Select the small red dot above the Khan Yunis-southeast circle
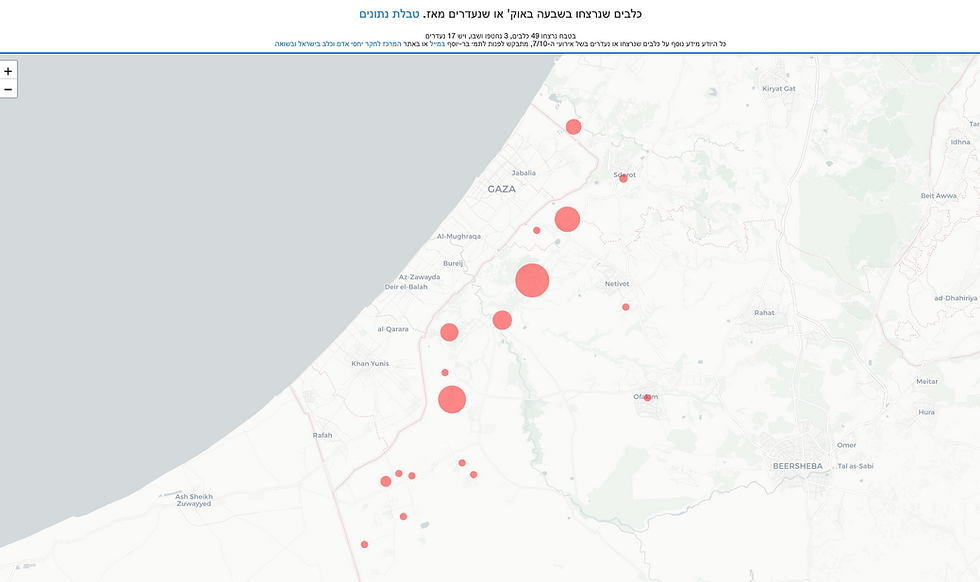Viewport: 980px width, 582px height. (x=445, y=373)
